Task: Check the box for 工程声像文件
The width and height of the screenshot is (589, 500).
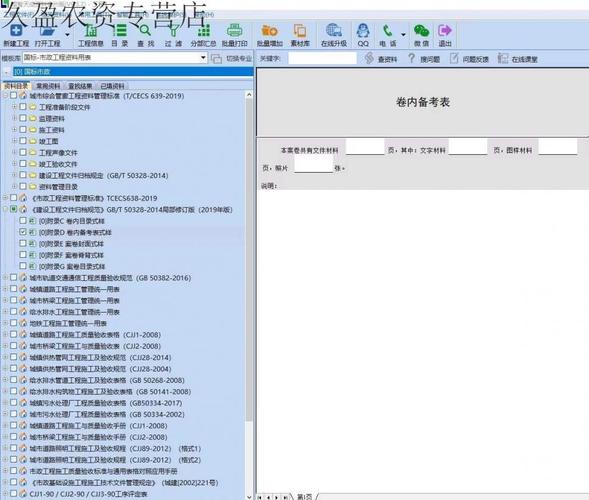Action: click(x=23, y=153)
